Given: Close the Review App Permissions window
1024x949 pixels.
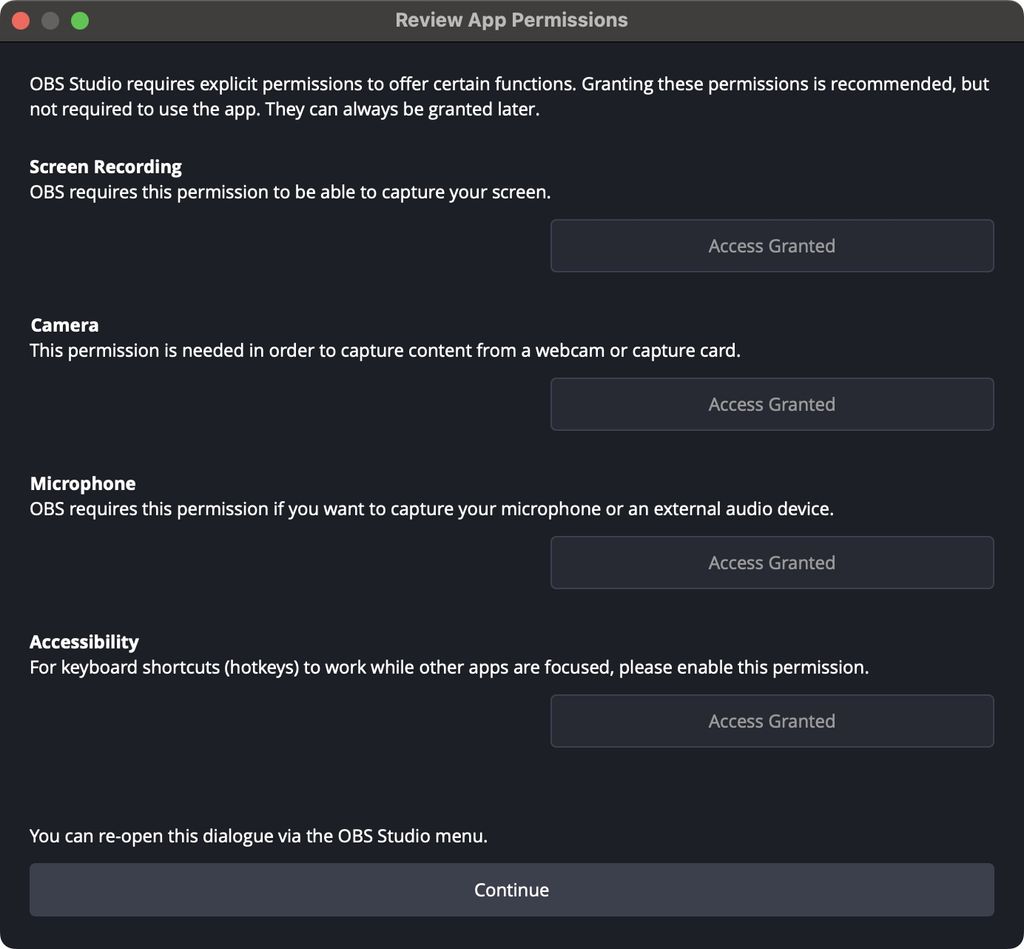Looking at the screenshot, I should [21, 20].
